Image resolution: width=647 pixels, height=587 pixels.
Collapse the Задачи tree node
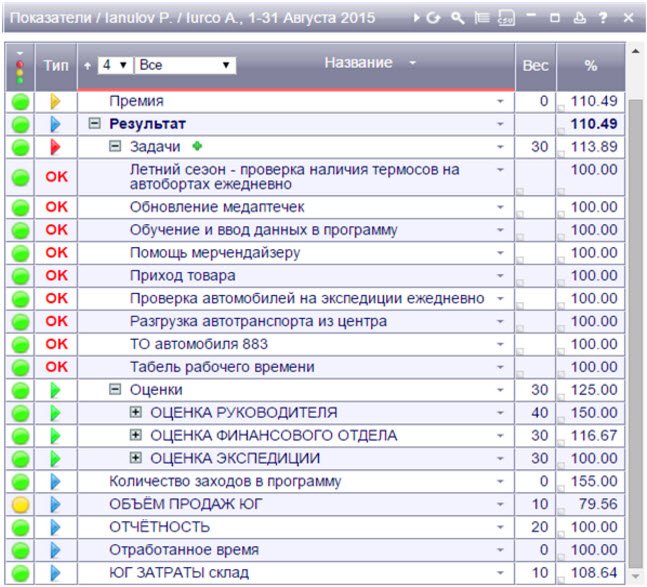click(x=115, y=146)
